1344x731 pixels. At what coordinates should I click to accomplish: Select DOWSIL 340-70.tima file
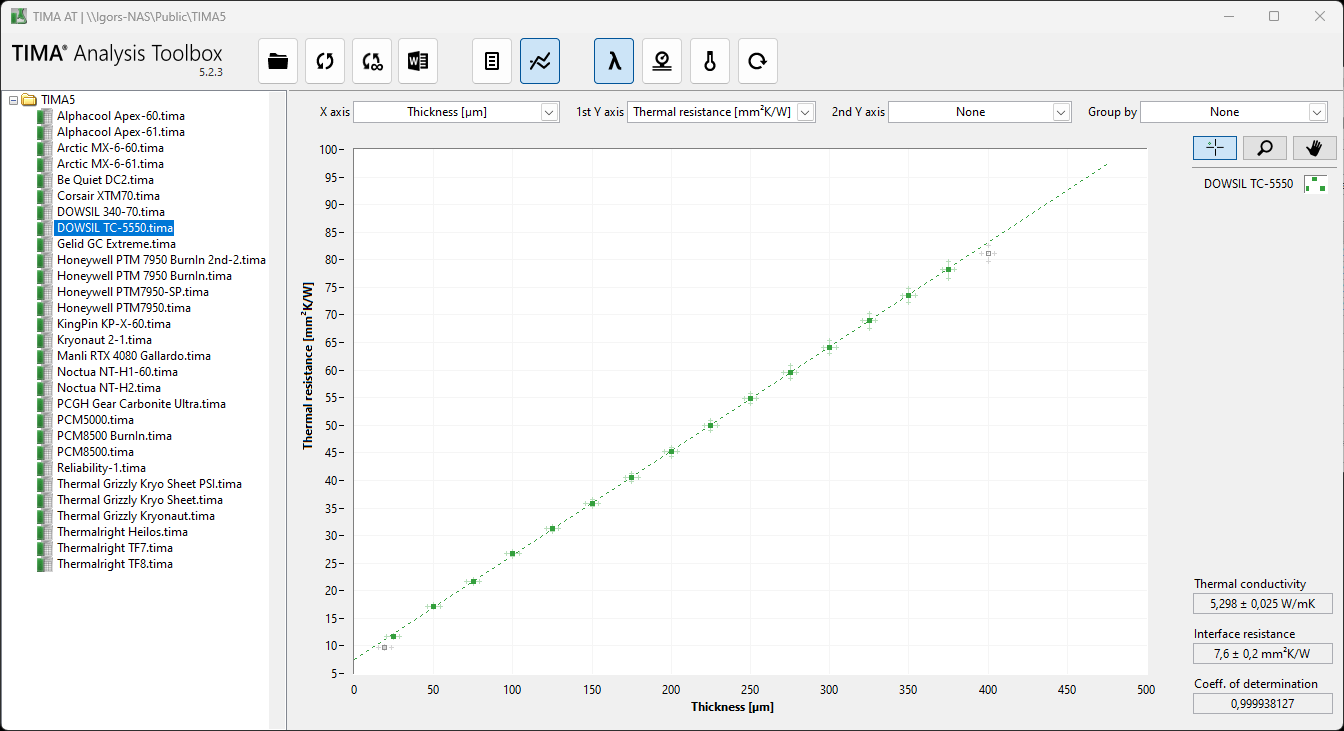[111, 212]
